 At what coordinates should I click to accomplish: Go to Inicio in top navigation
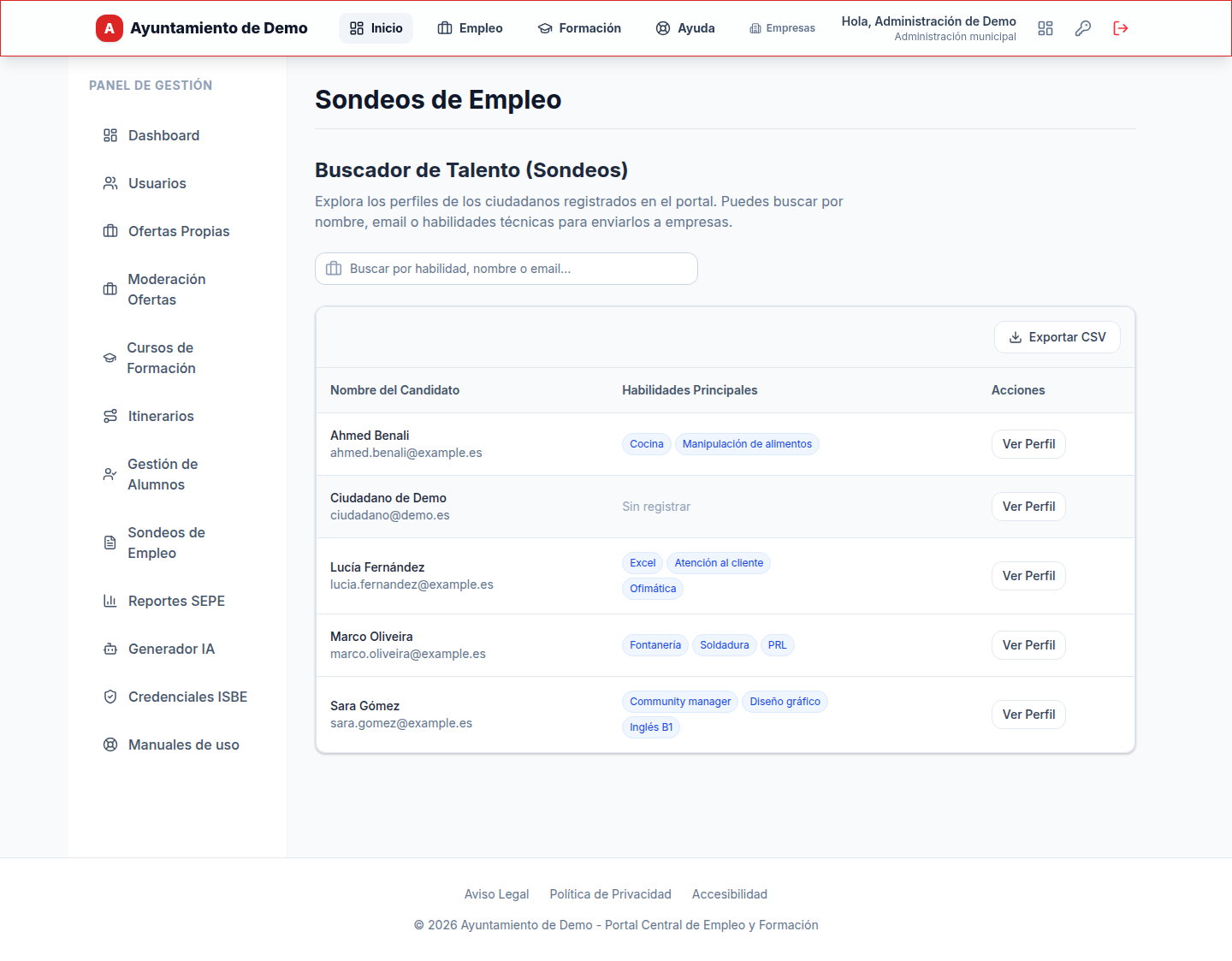376,28
